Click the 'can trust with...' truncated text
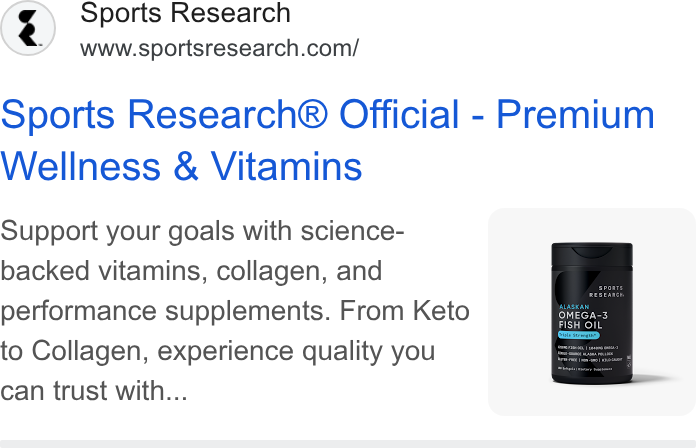 coord(94,391)
